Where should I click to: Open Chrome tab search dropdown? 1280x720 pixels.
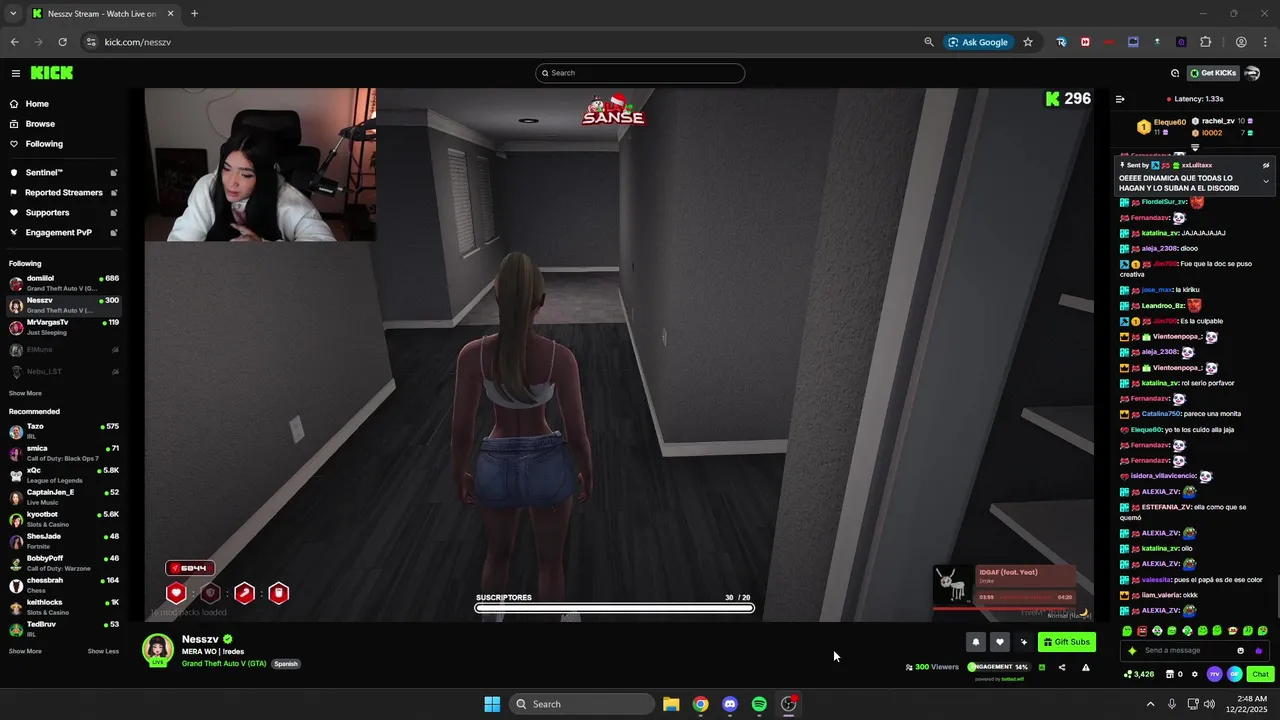pos(13,14)
